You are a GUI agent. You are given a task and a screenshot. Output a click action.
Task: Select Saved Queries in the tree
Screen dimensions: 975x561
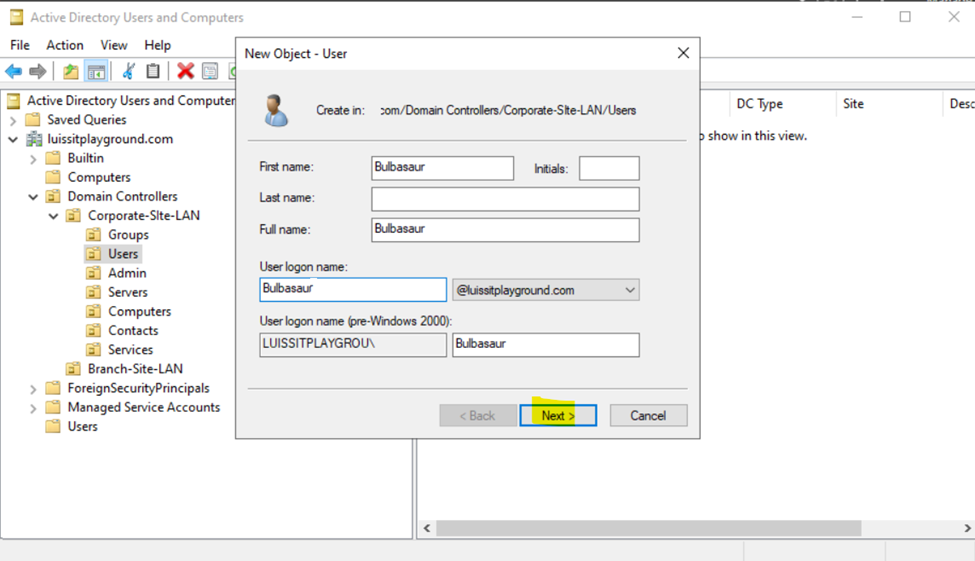point(86,119)
